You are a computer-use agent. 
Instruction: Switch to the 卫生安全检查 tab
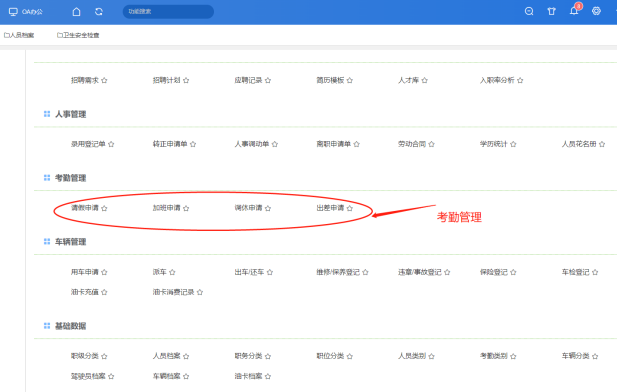pos(78,35)
